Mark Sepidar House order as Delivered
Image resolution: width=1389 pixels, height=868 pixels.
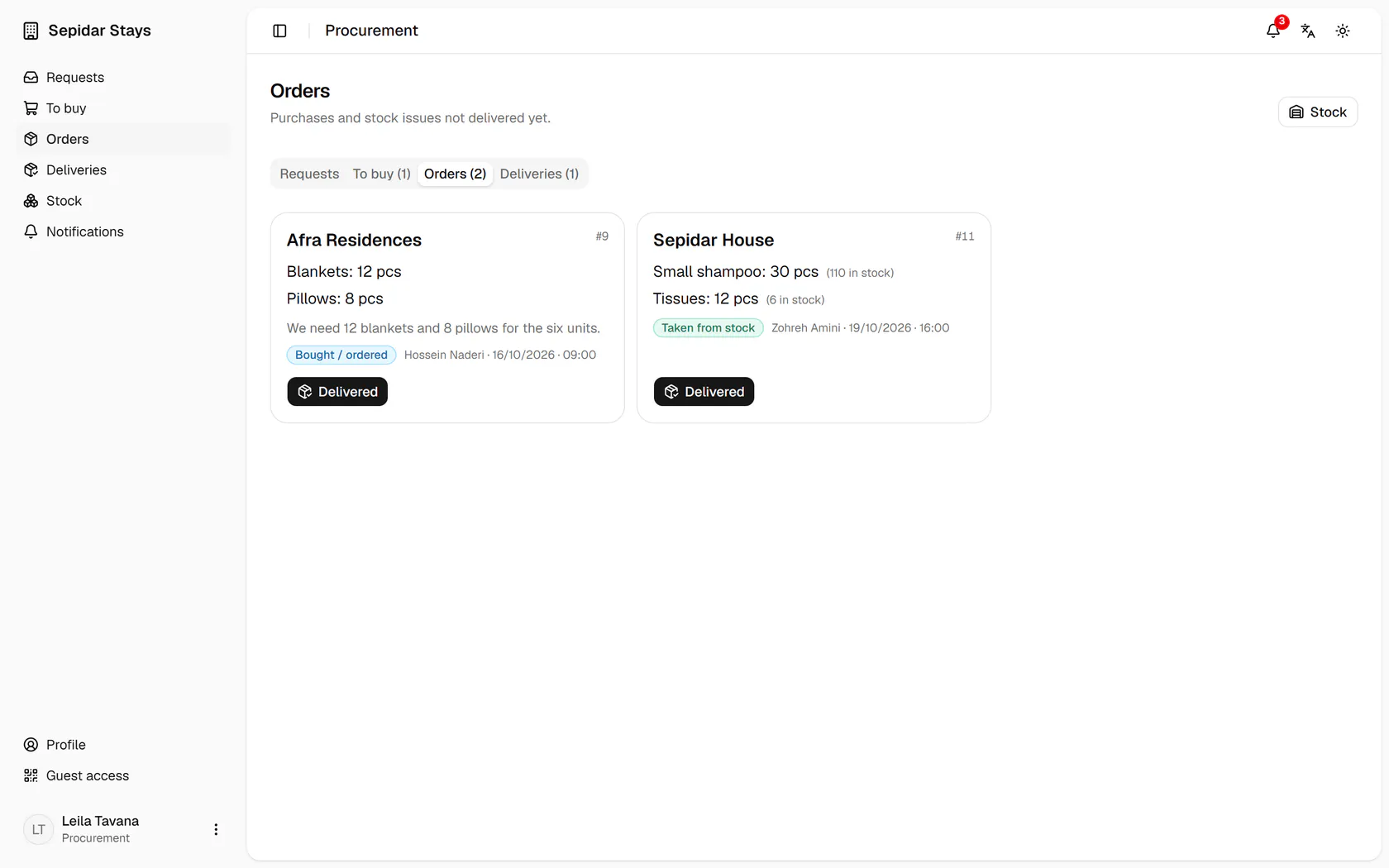tap(704, 392)
